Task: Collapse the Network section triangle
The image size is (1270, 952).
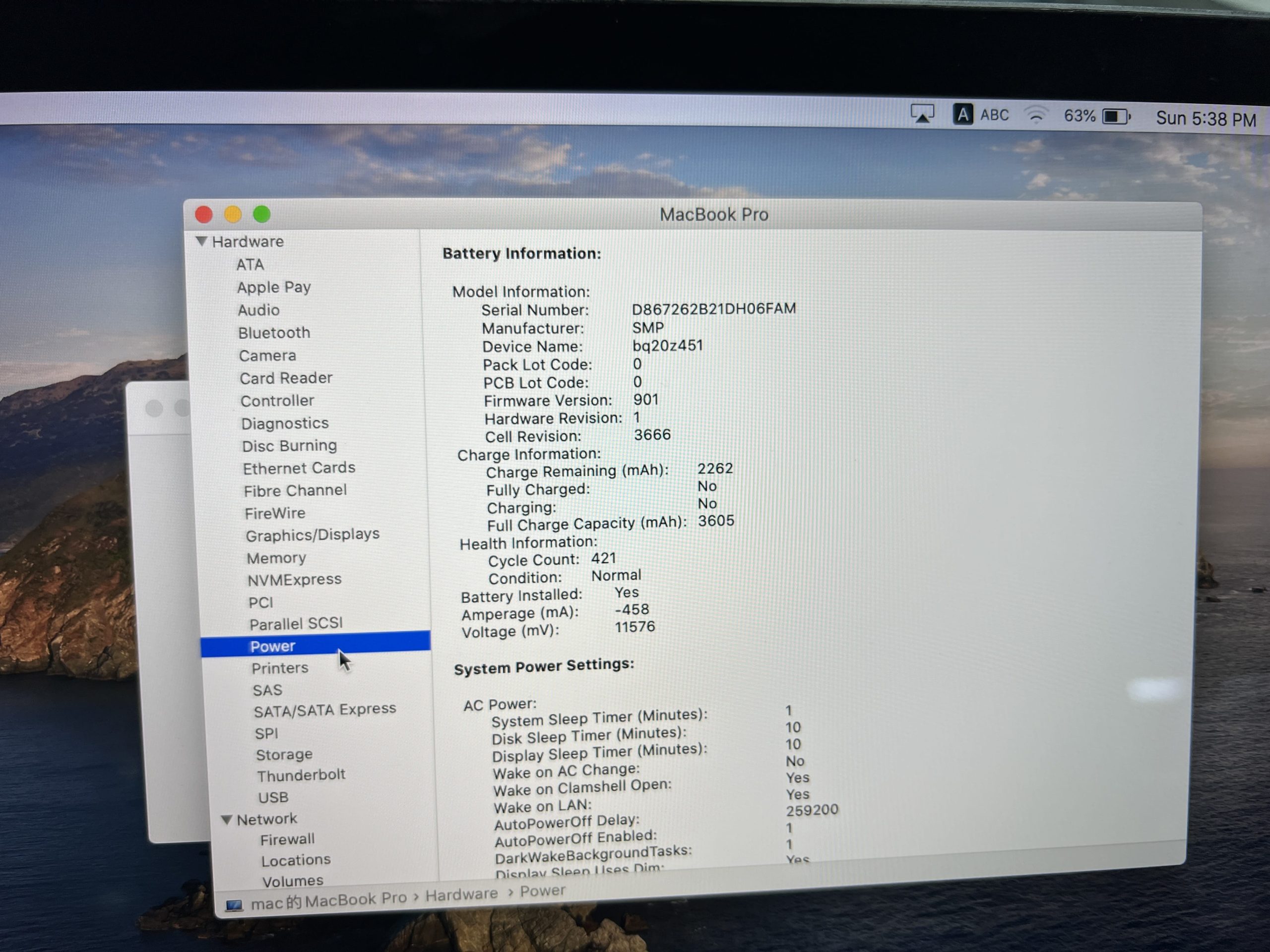Action: [227, 820]
